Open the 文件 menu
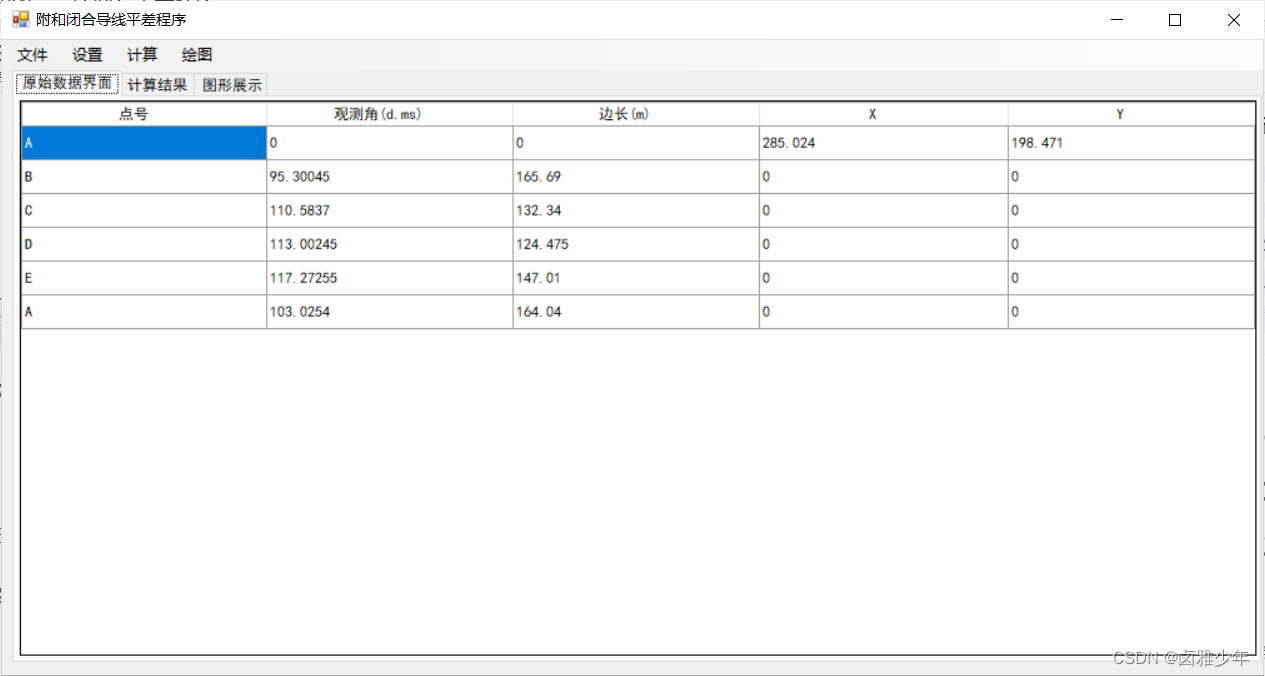This screenshot has height=676, width=1265. (33, 55)
